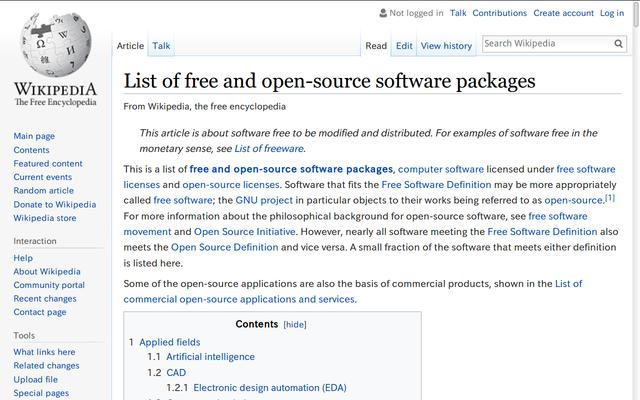Open the Help link

(23, 258)
